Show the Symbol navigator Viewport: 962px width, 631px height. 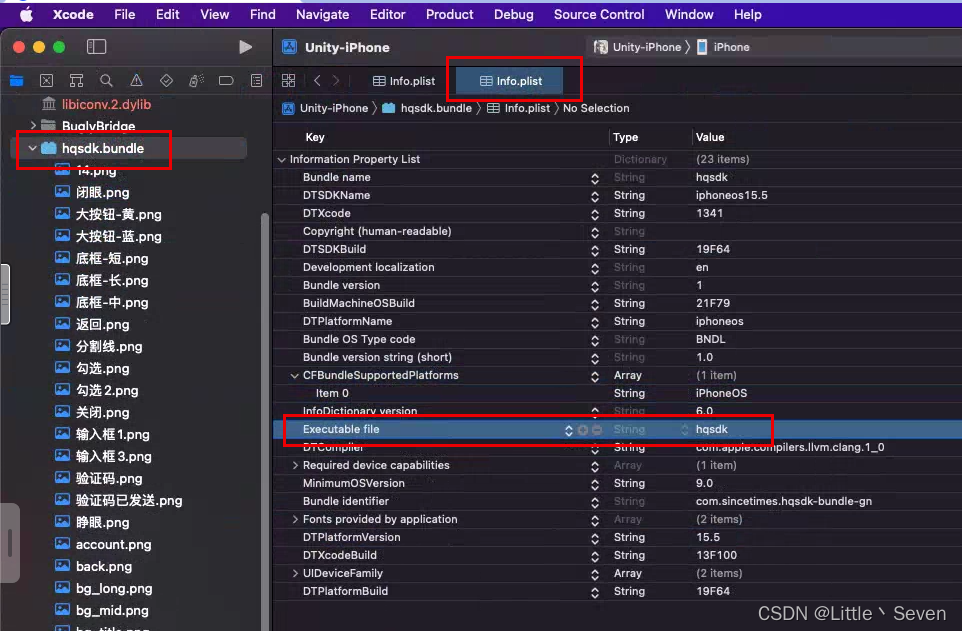tap(76, 80)
